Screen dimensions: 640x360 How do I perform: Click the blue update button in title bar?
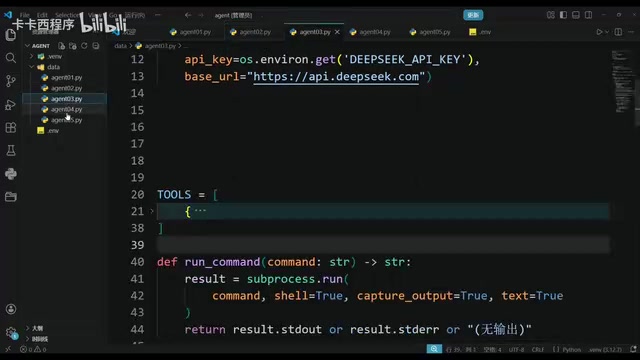(x=473, y=15)
